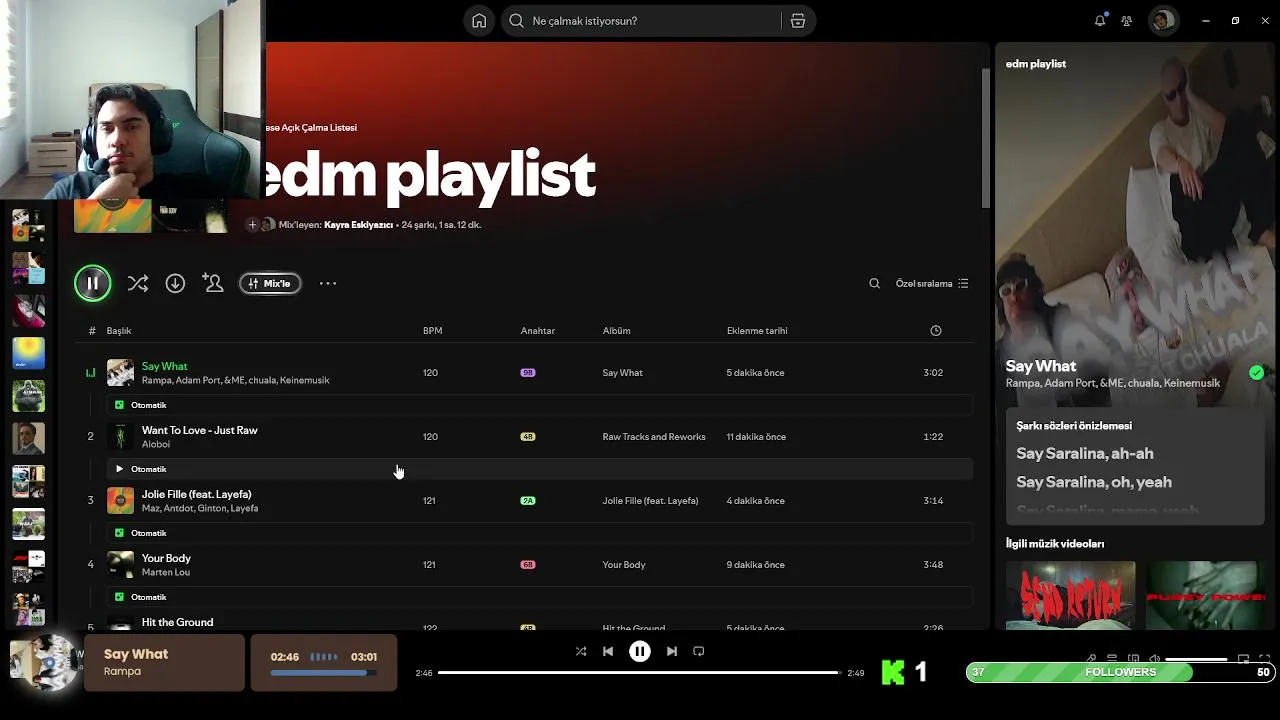Screen dimensions: 1280x720
Task: Toggle repeat in the bottom player bar
Action: pyautogui.click(x=699, y=652)
